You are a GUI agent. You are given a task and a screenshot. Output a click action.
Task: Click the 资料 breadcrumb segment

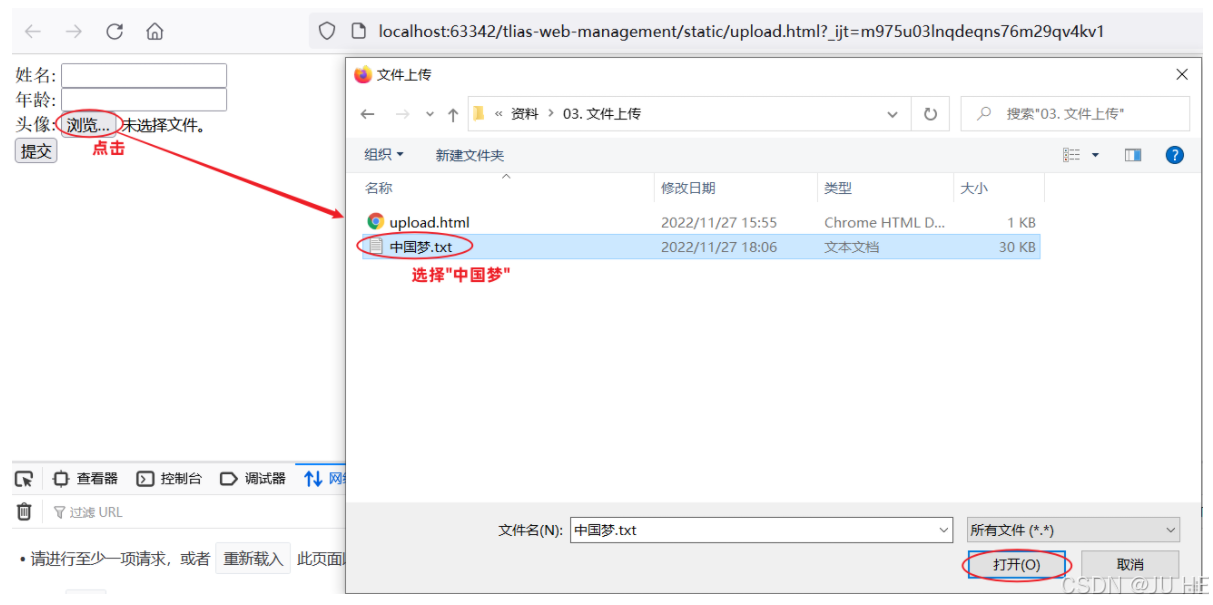(524, 114)
